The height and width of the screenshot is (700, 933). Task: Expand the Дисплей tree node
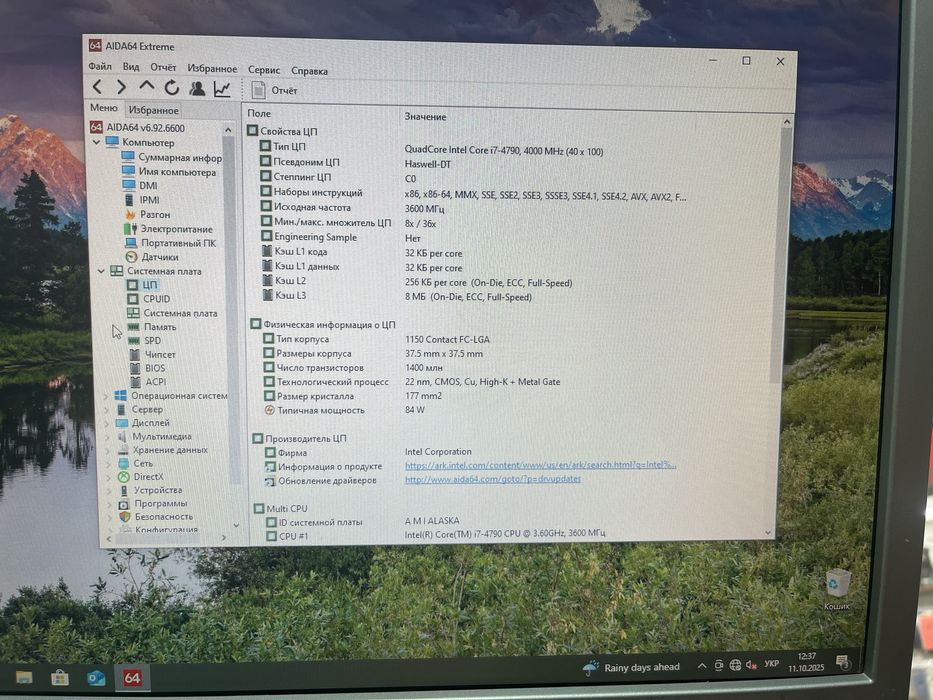pyautogui.click(x=108, y=423)
